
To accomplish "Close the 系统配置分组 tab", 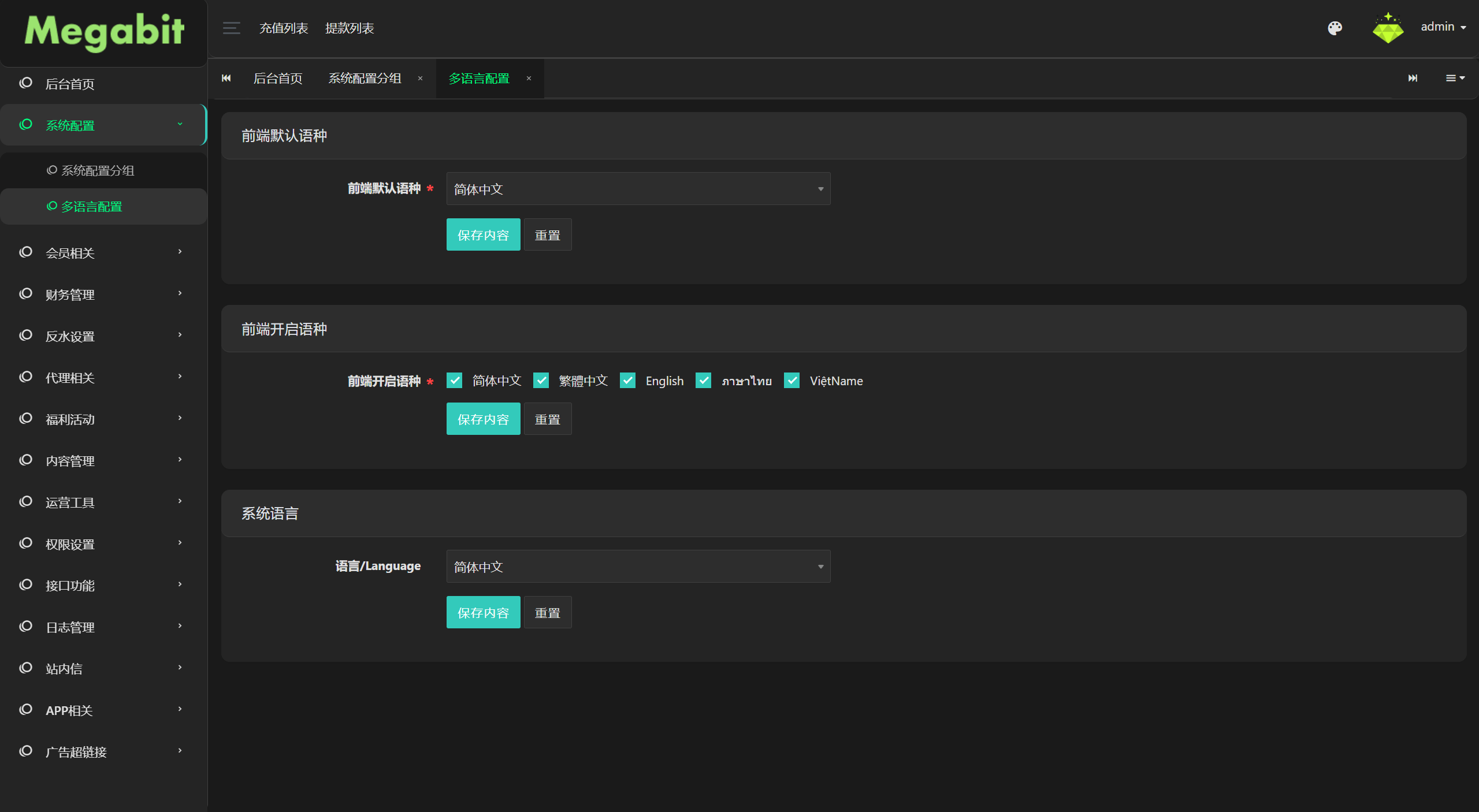I will point(420,78).
